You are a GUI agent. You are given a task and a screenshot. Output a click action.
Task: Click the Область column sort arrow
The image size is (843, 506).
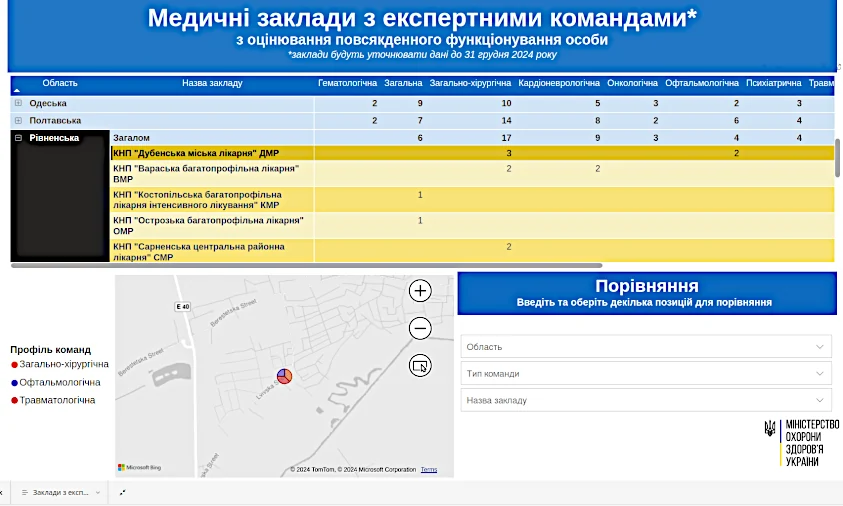(x=16, y=90)
